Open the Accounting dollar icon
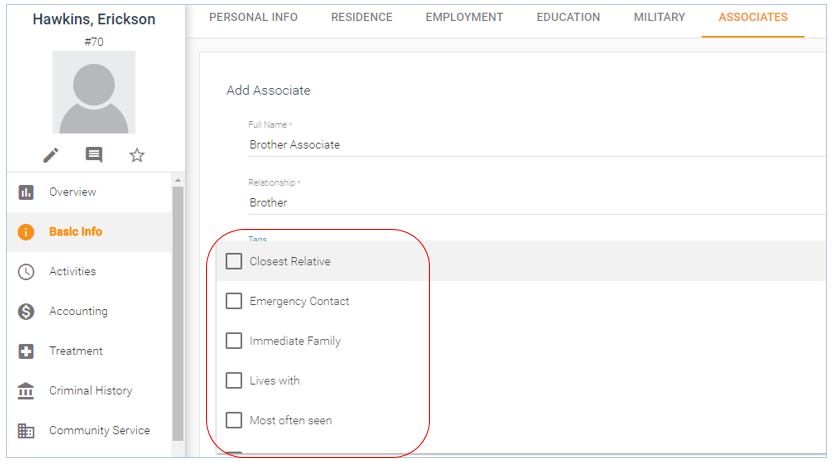The width and height of the screenshot is (833, 462). tap(26, 311)
